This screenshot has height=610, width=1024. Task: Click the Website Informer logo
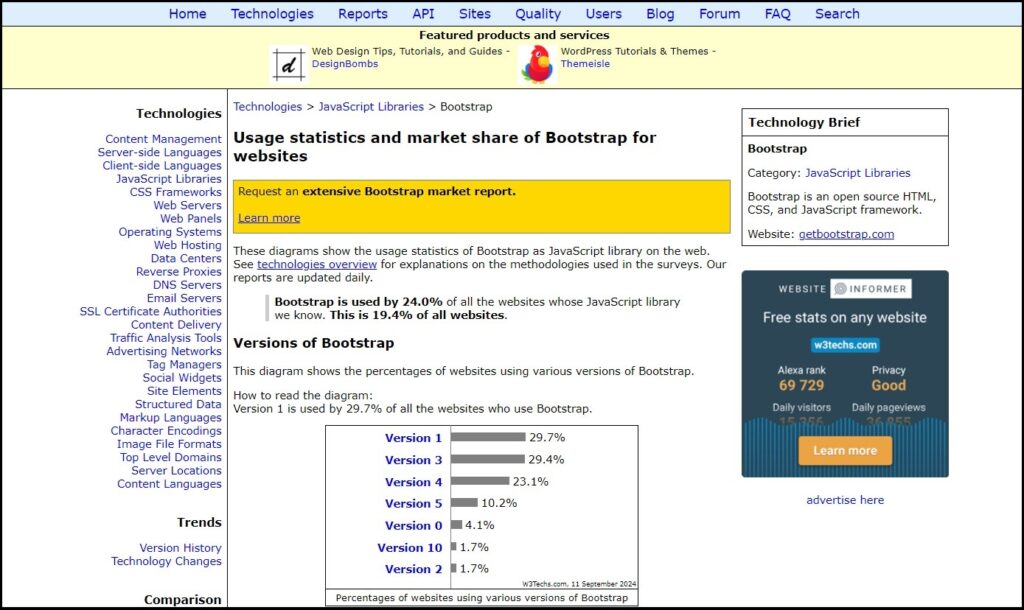(844, 289)
